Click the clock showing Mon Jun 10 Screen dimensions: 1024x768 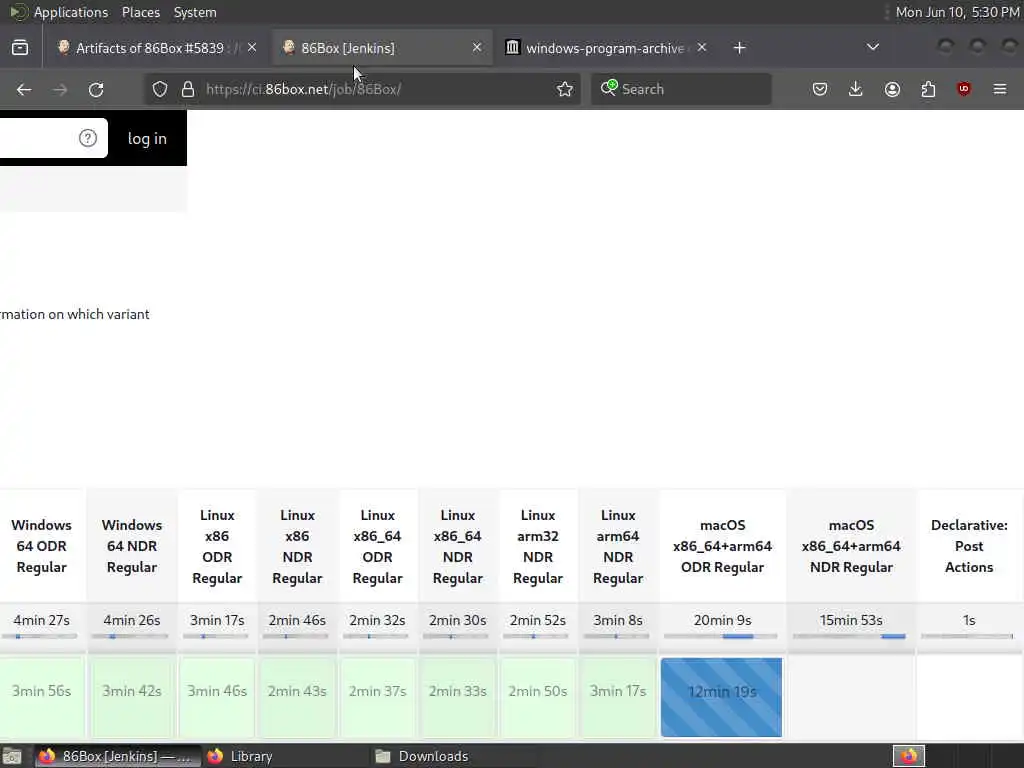pos(957,12)
